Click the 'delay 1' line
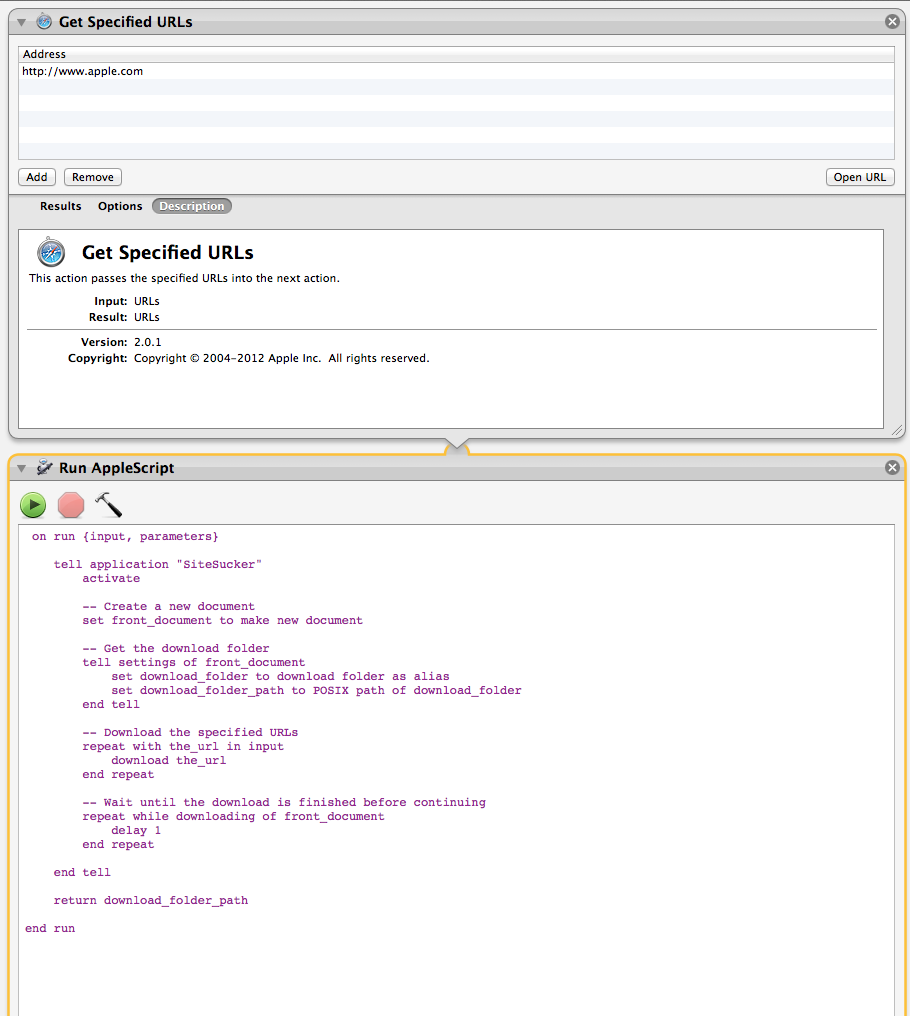The image size is (910, 1016). 136,831
